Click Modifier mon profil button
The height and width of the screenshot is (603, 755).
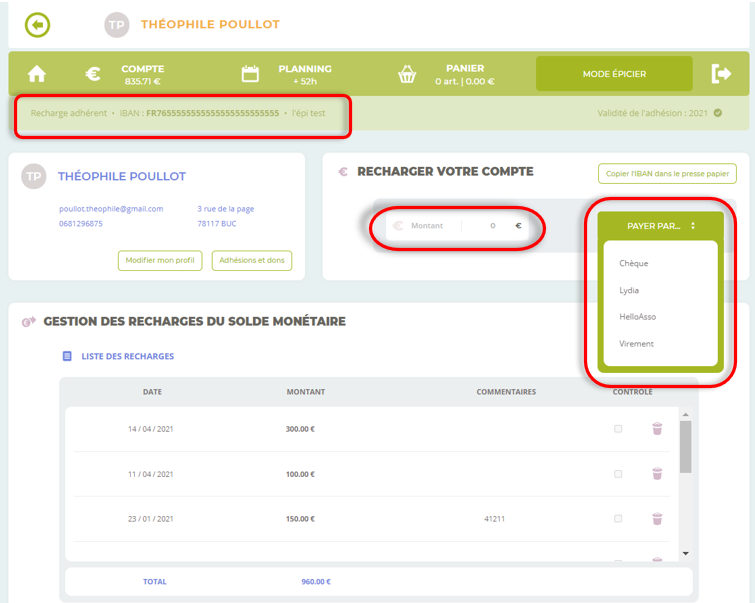[x=160, y=261]
